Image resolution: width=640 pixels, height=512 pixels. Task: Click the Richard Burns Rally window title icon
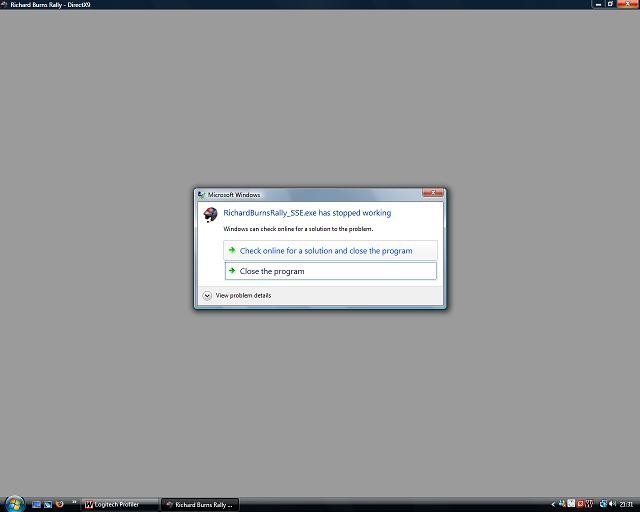click(x=4, y=4)
